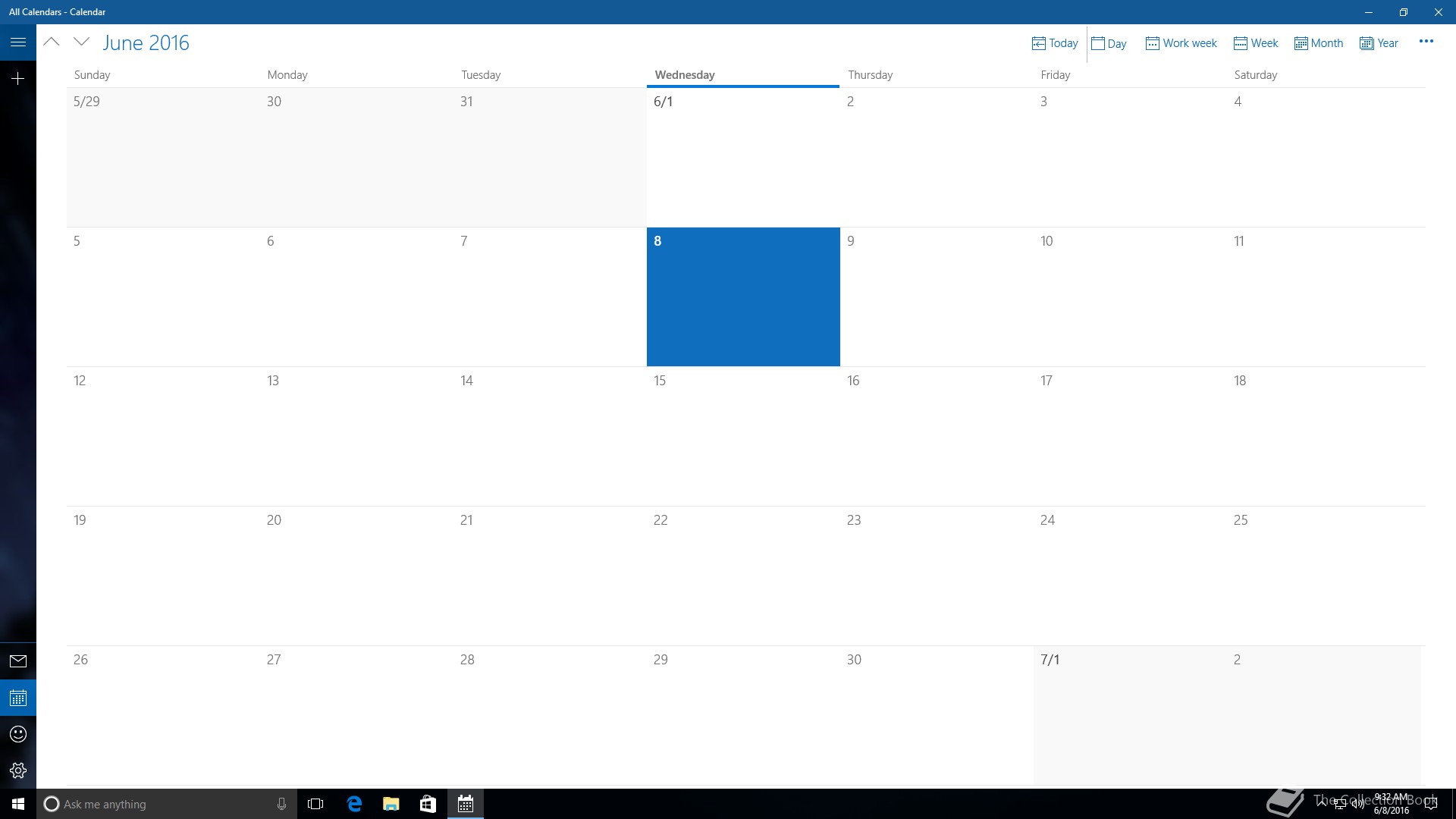Switch to the Mail app icon
1456x819 pixels.
(18, 661)
